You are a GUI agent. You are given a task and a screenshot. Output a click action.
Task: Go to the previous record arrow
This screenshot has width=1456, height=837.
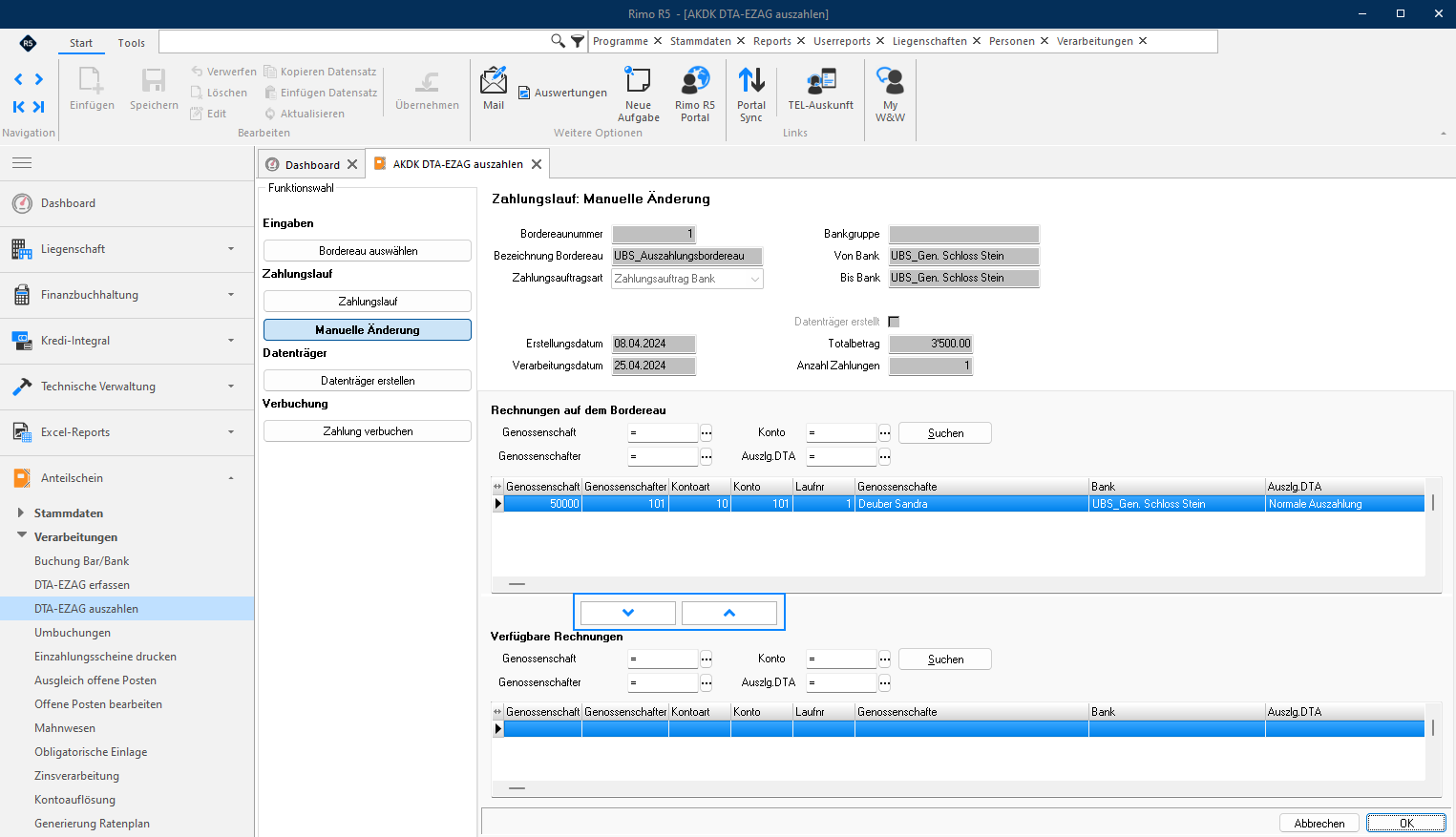pyautogui.click(x=18, y=79)
